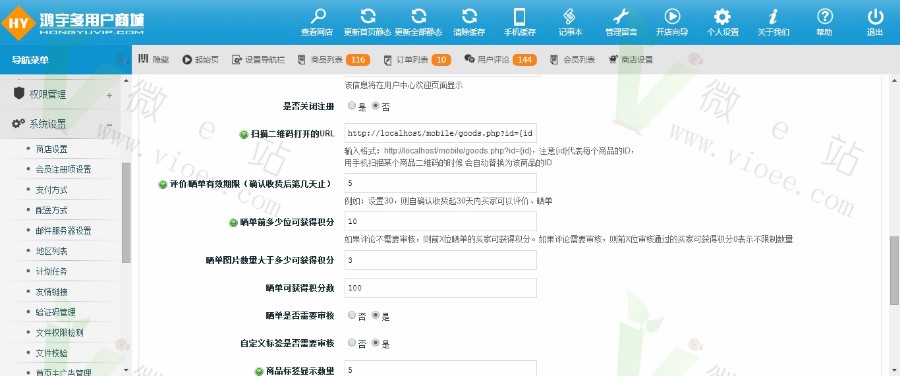Click the sidebar scroll-down arrow

(x=126, y=371)
